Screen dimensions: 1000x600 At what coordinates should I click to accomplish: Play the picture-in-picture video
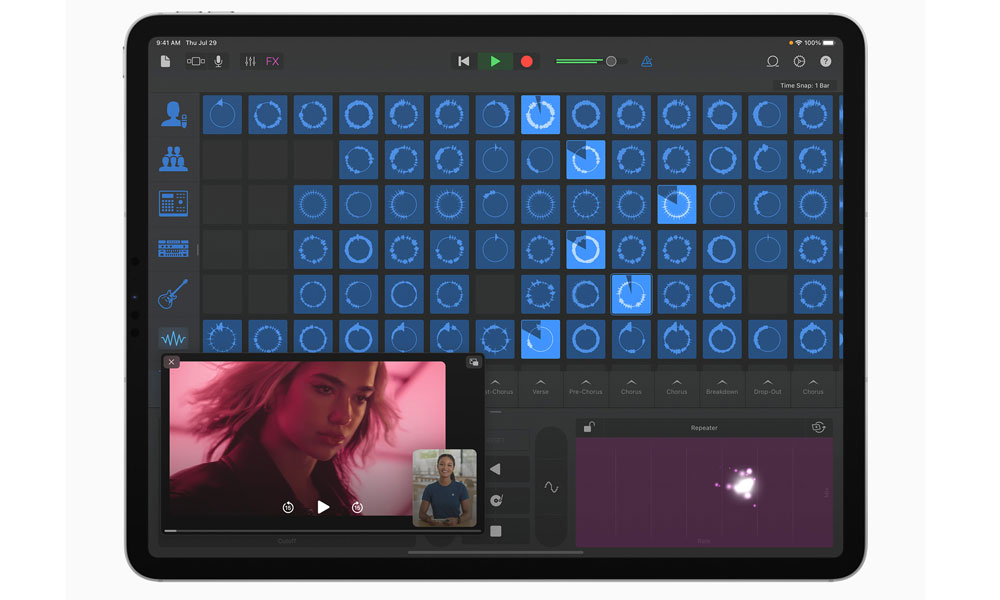(323, 507)
